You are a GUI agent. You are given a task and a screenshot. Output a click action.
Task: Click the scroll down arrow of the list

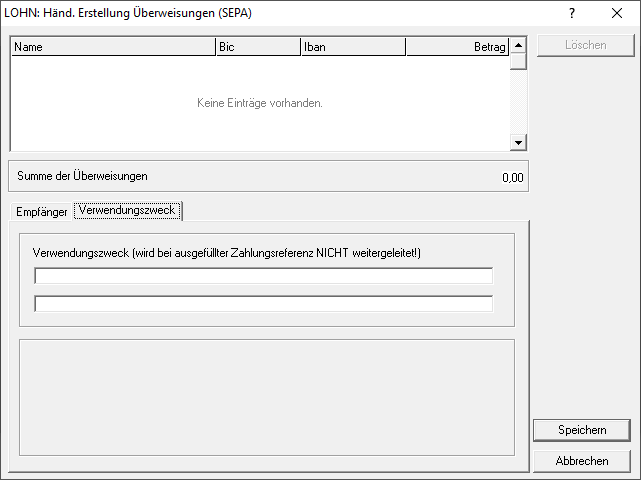[x=518, y=143]
